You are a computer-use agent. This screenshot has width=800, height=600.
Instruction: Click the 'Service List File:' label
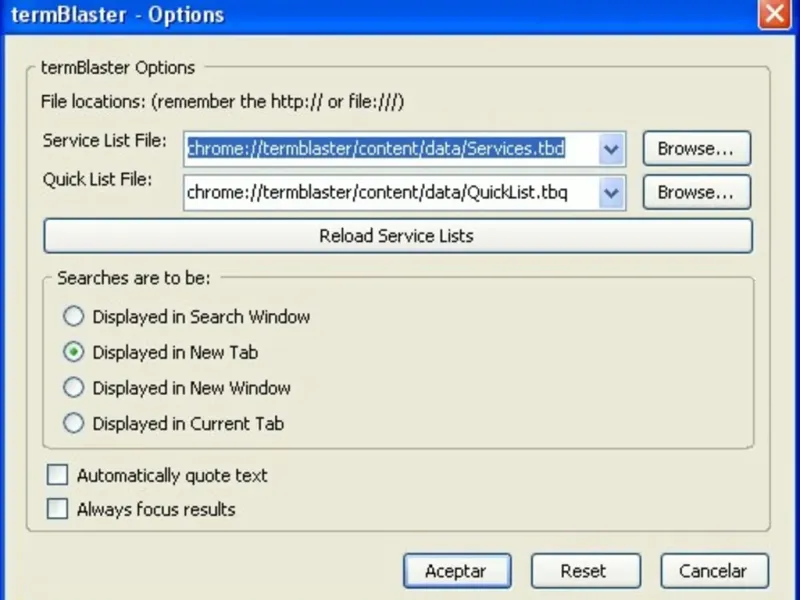click(105, 140)
